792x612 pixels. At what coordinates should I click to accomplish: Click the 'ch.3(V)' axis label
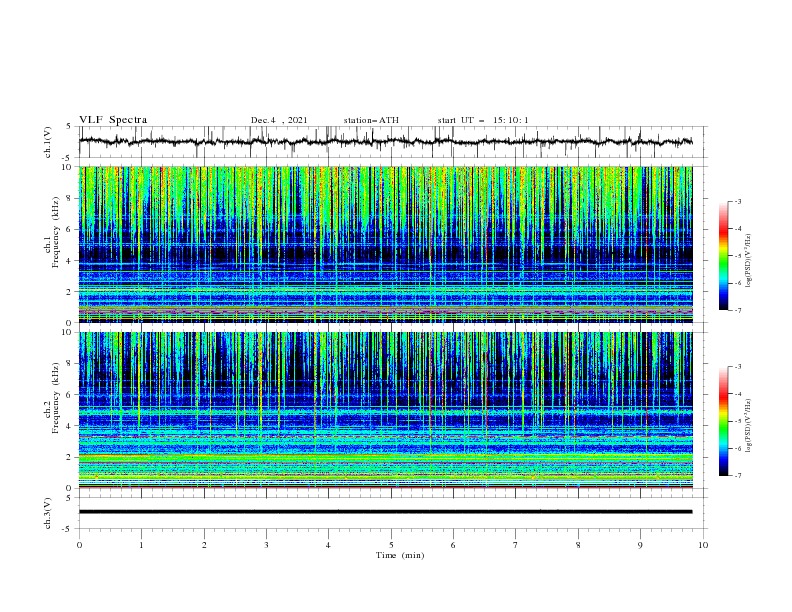coord(48,513)
